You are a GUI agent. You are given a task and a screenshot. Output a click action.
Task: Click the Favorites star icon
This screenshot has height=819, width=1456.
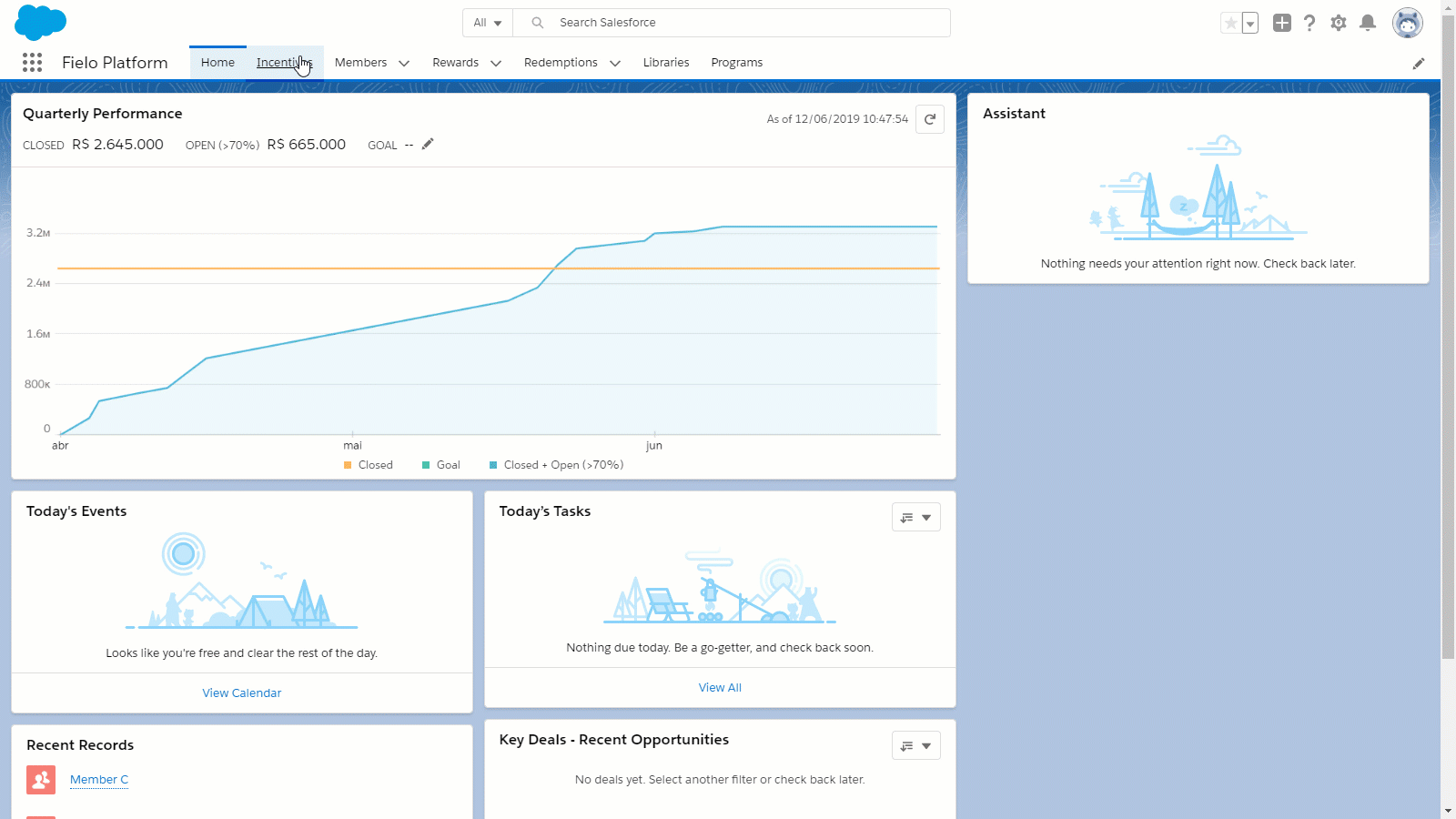click(1230, 23)
